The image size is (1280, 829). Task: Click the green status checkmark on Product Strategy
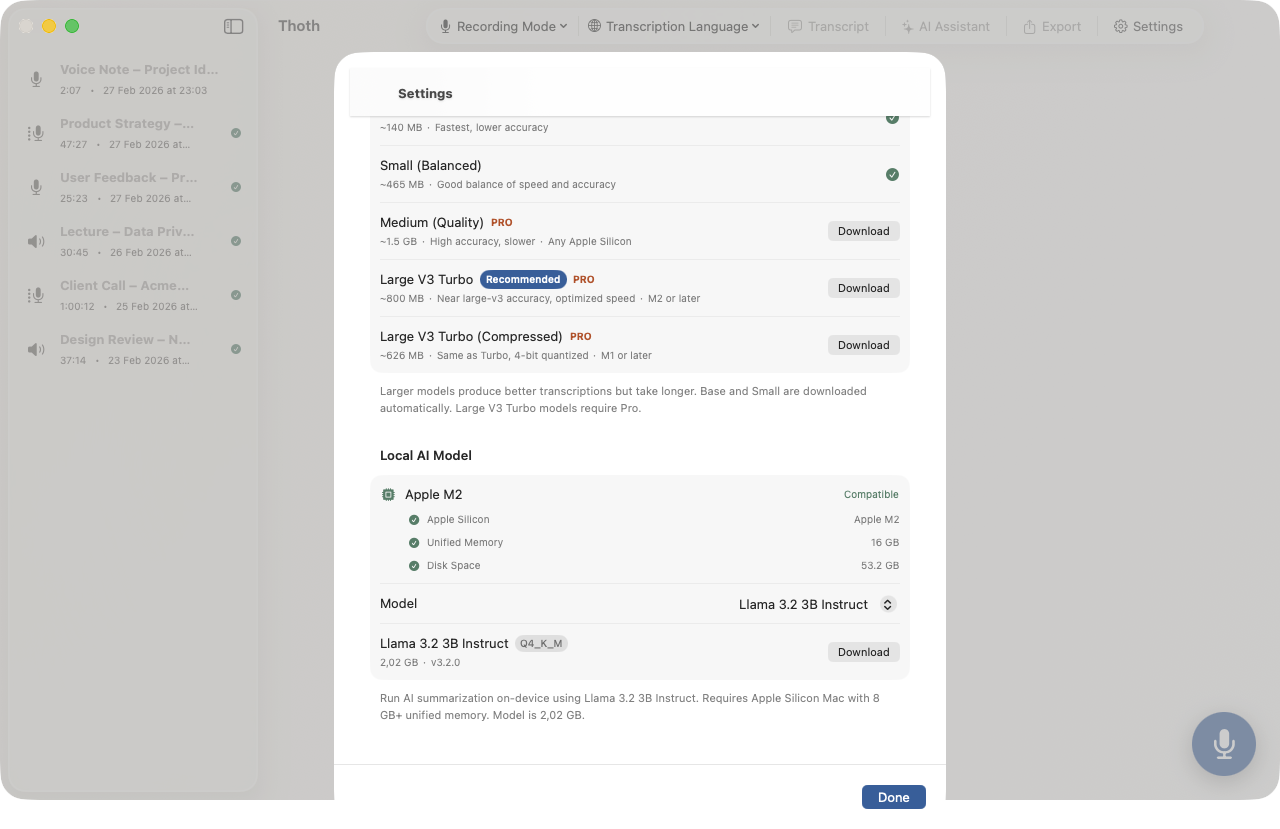click(236, 133)
